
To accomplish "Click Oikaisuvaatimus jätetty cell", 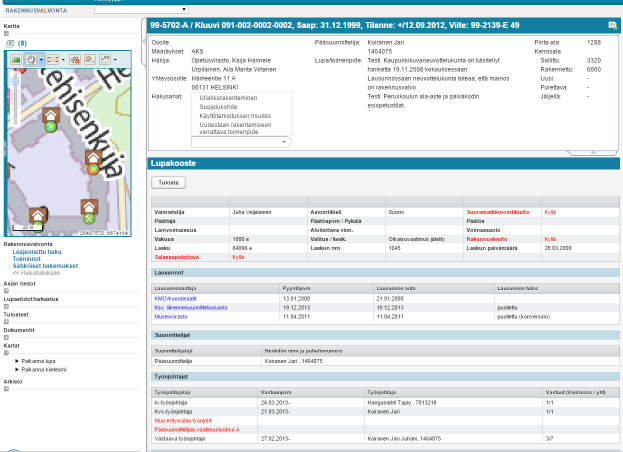I will (416, 239).
